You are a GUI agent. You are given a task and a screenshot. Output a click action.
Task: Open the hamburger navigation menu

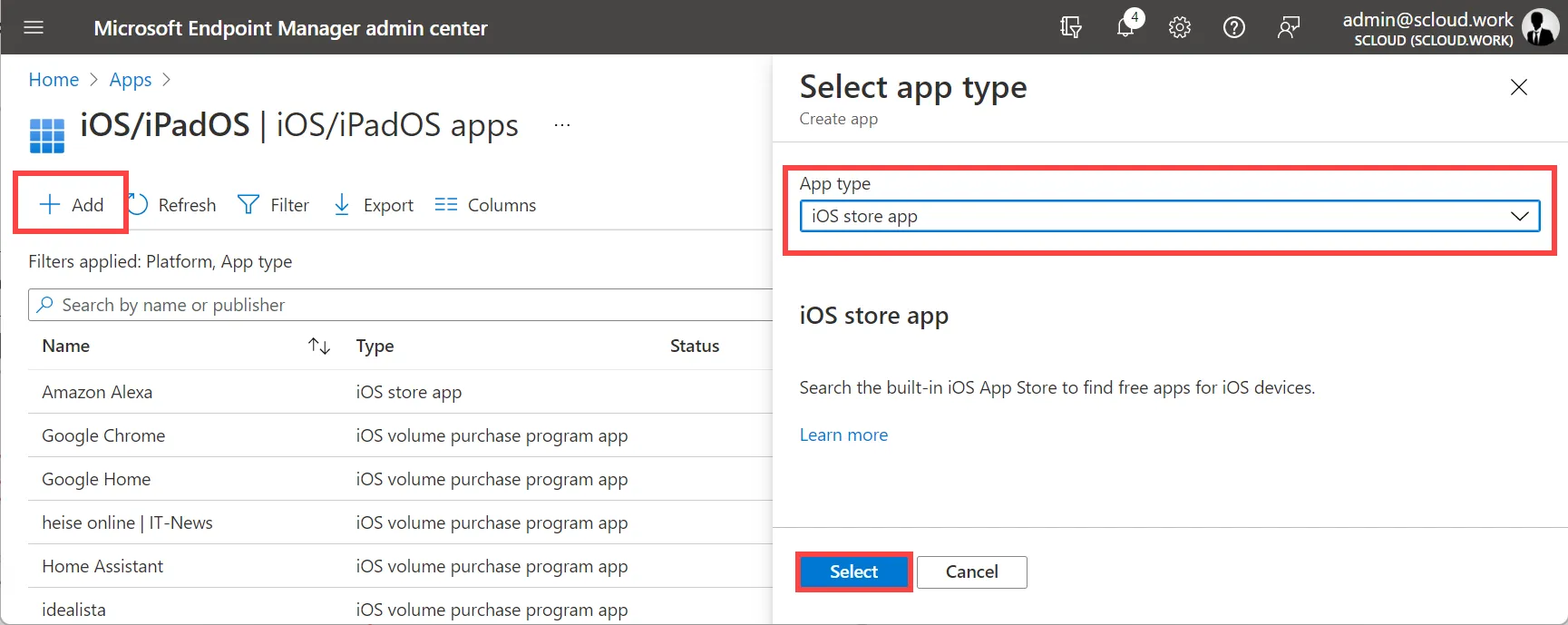tap(34, 27)
